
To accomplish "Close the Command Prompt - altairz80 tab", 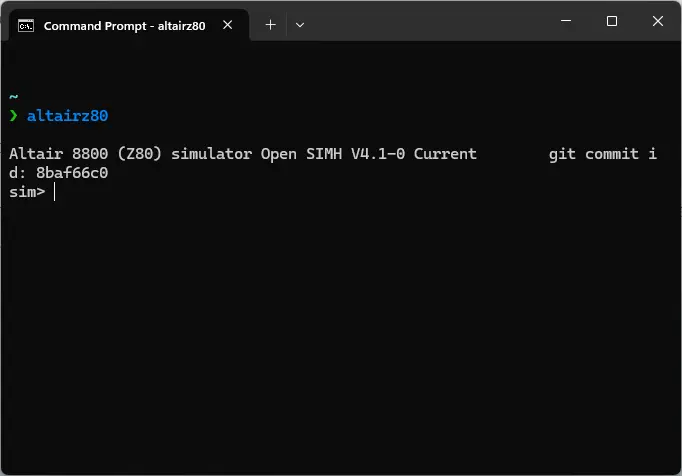I will click(x=227, y=25).
